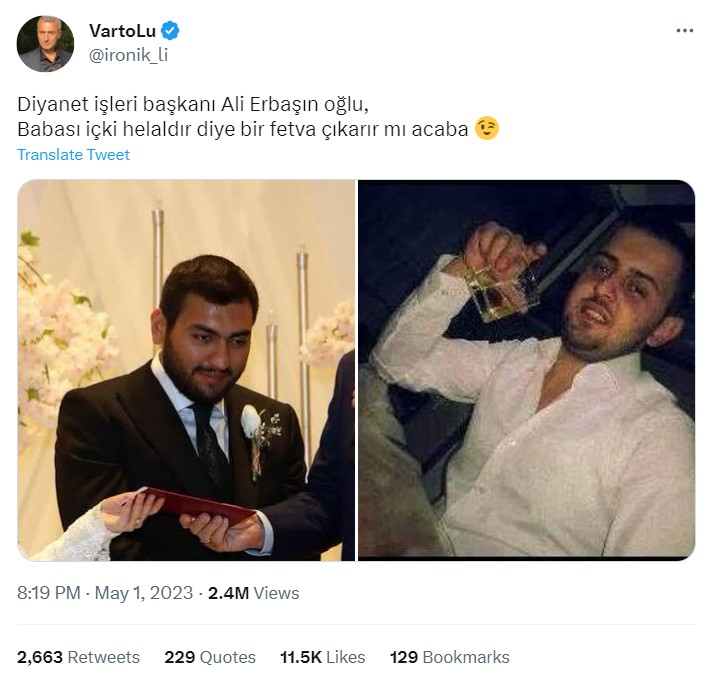The image size is (716, 684).
Task: Click the 129 Bookmarks count
Action: click(449, 657)
